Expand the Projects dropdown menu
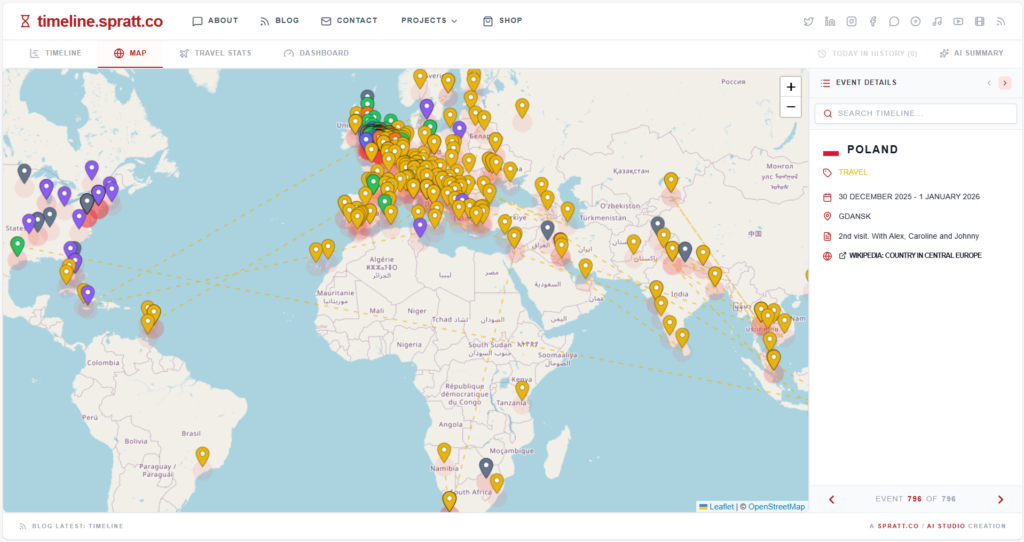 [x=429, y=21]
